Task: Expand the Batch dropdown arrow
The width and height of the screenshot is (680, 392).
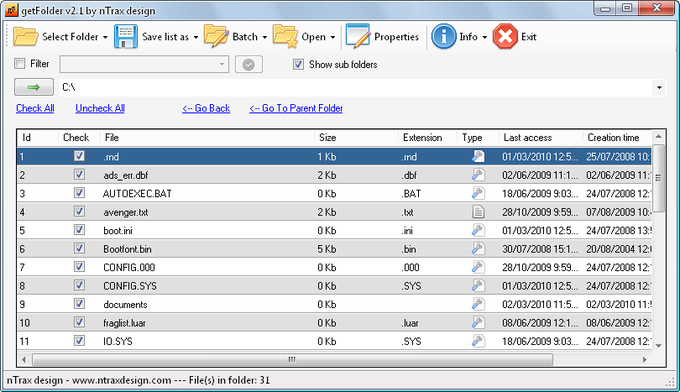Action: click(x=265, y=37)
